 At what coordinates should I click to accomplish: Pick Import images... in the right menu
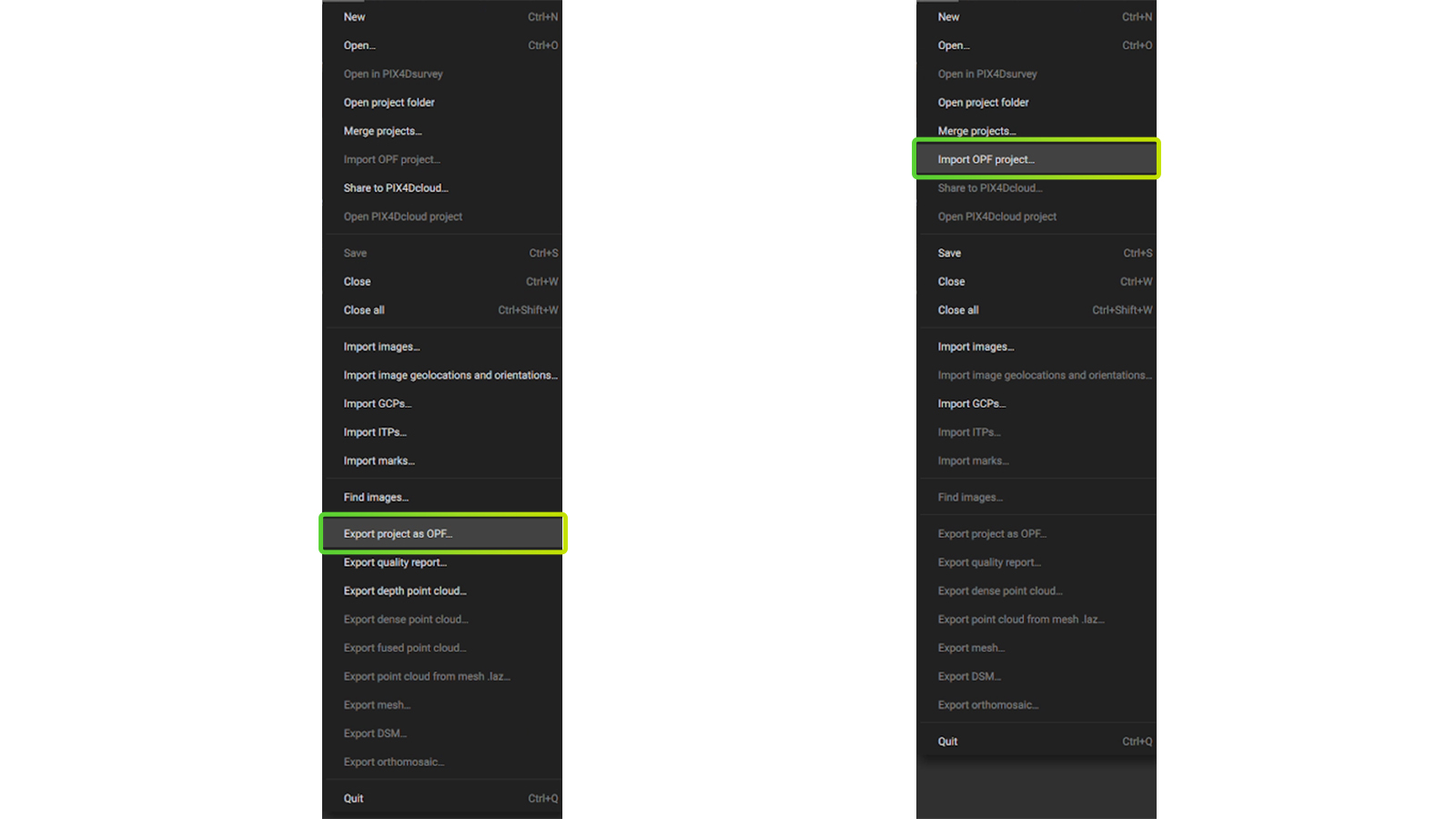(1036, 347)
